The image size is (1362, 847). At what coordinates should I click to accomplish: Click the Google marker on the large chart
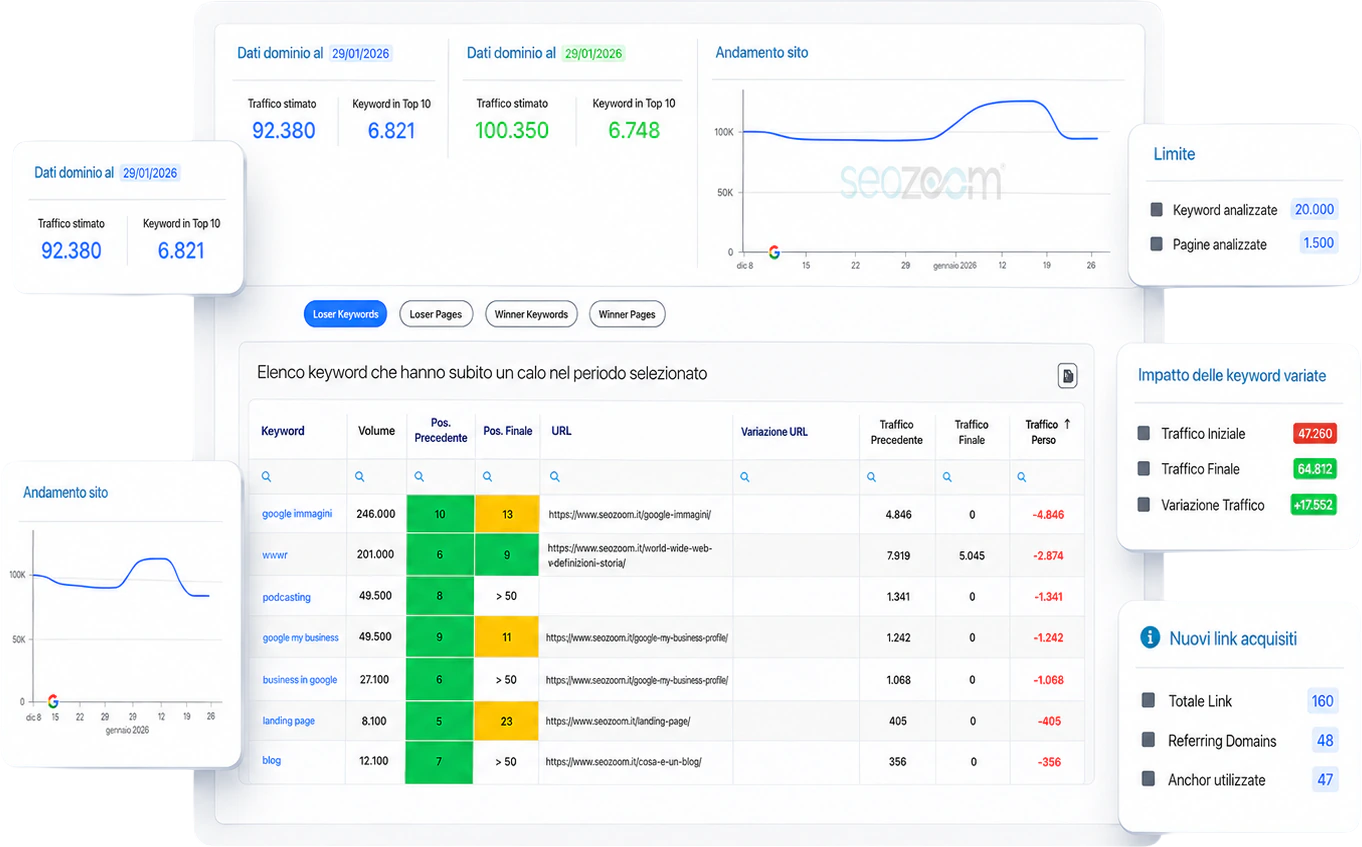774,253
